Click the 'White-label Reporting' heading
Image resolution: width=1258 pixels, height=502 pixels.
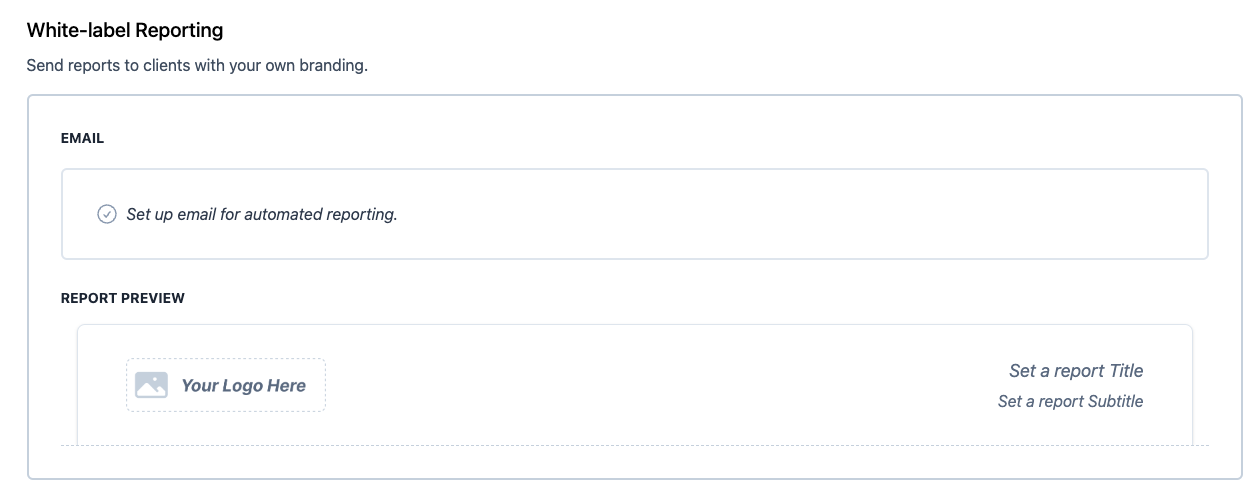pos(125,30)
